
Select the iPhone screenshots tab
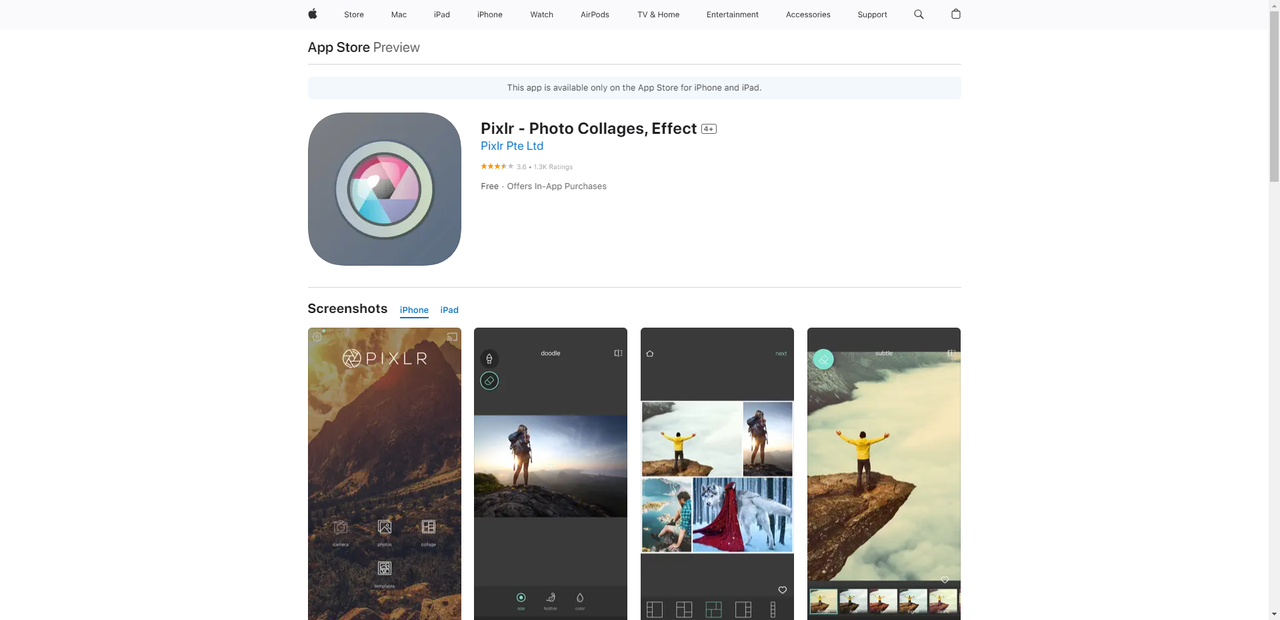pos(414,310)
